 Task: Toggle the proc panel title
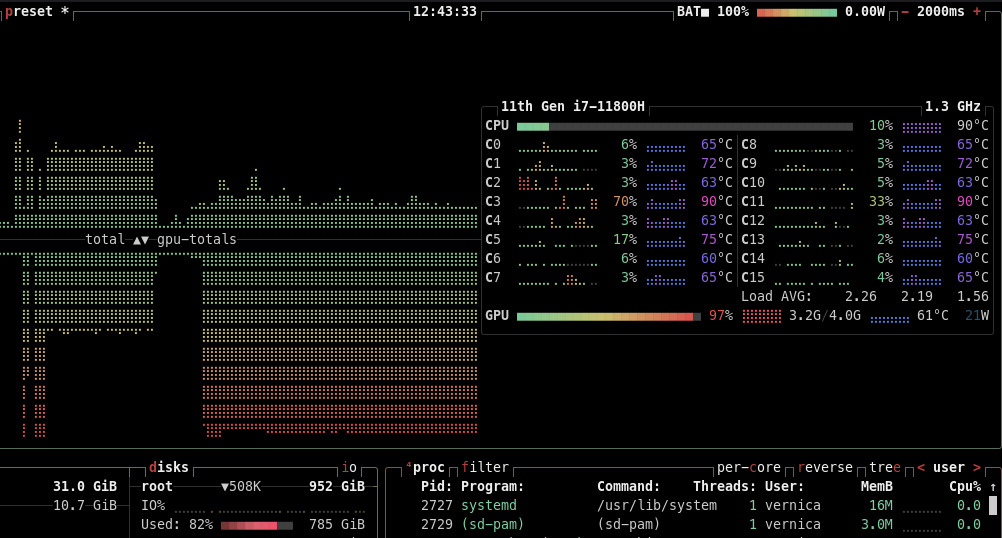pos(428,468)
